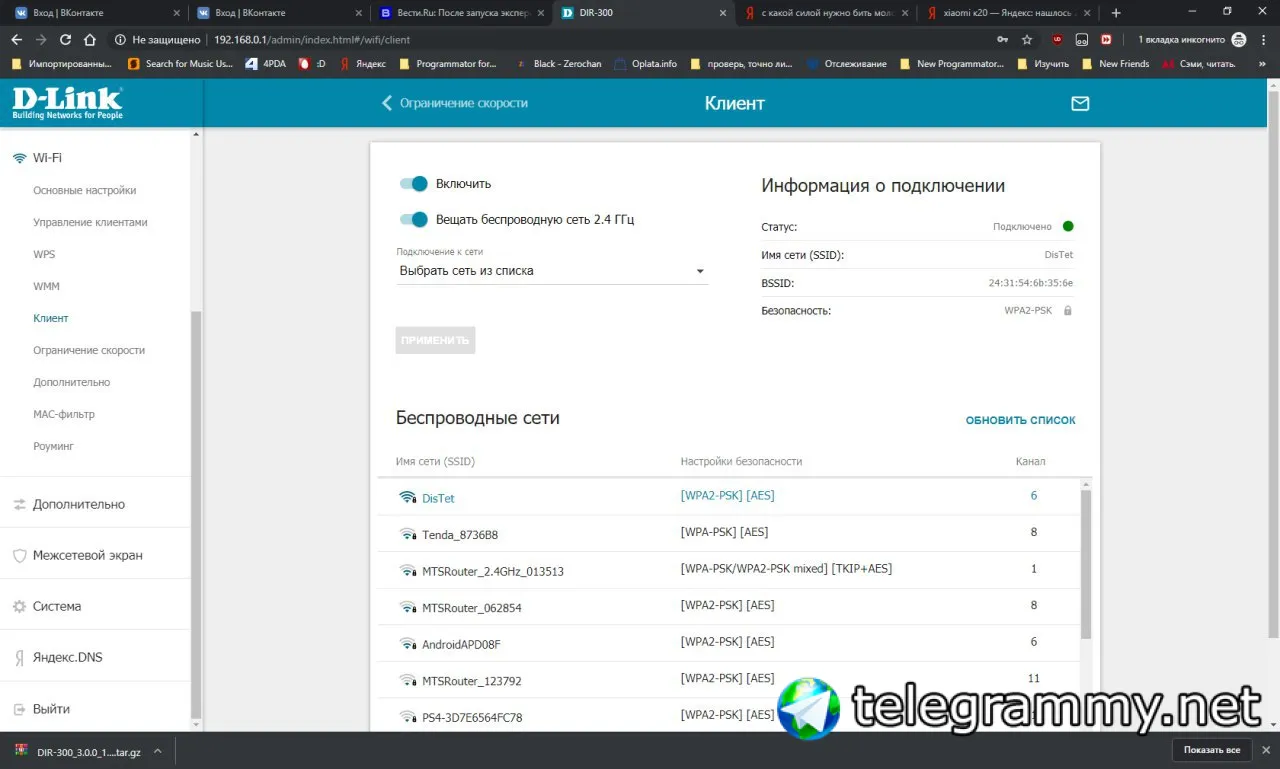This screenshot has width=1280, height=769.
Task: Click the incognito profile icon
Action: [1239, 40]
